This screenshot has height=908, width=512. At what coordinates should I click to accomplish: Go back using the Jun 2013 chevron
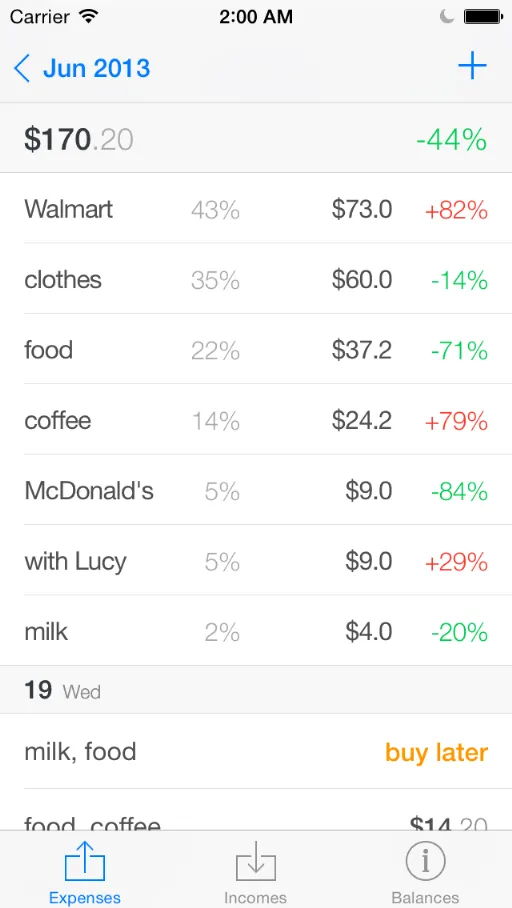pos(21,68)
